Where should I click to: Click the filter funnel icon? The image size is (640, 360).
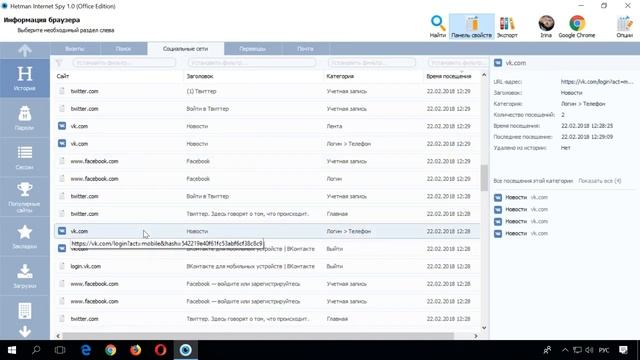click(x=59, y=63)
